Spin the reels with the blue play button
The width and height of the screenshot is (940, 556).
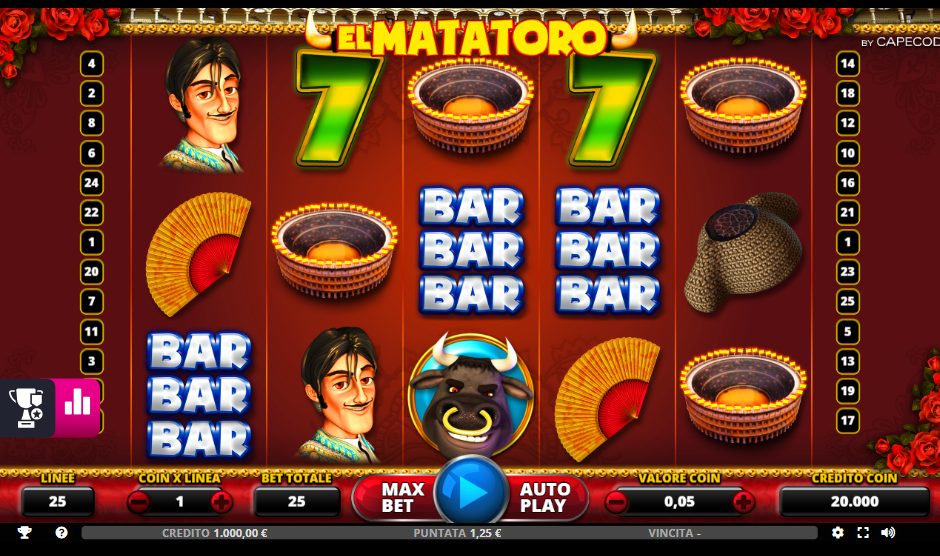click(471, 492)
